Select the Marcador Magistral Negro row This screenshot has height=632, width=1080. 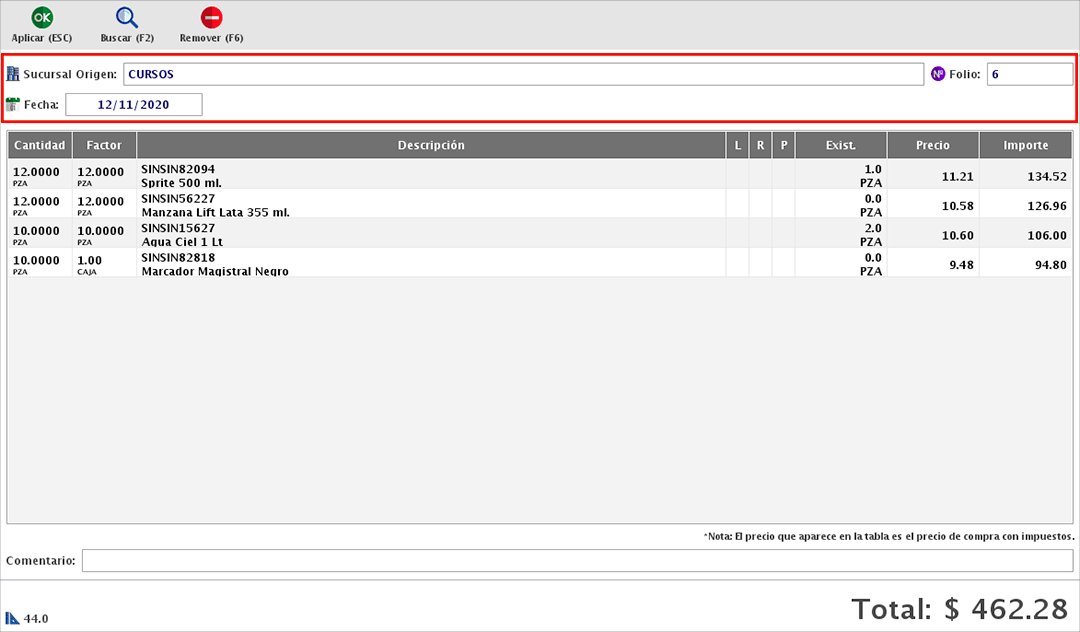430,264
